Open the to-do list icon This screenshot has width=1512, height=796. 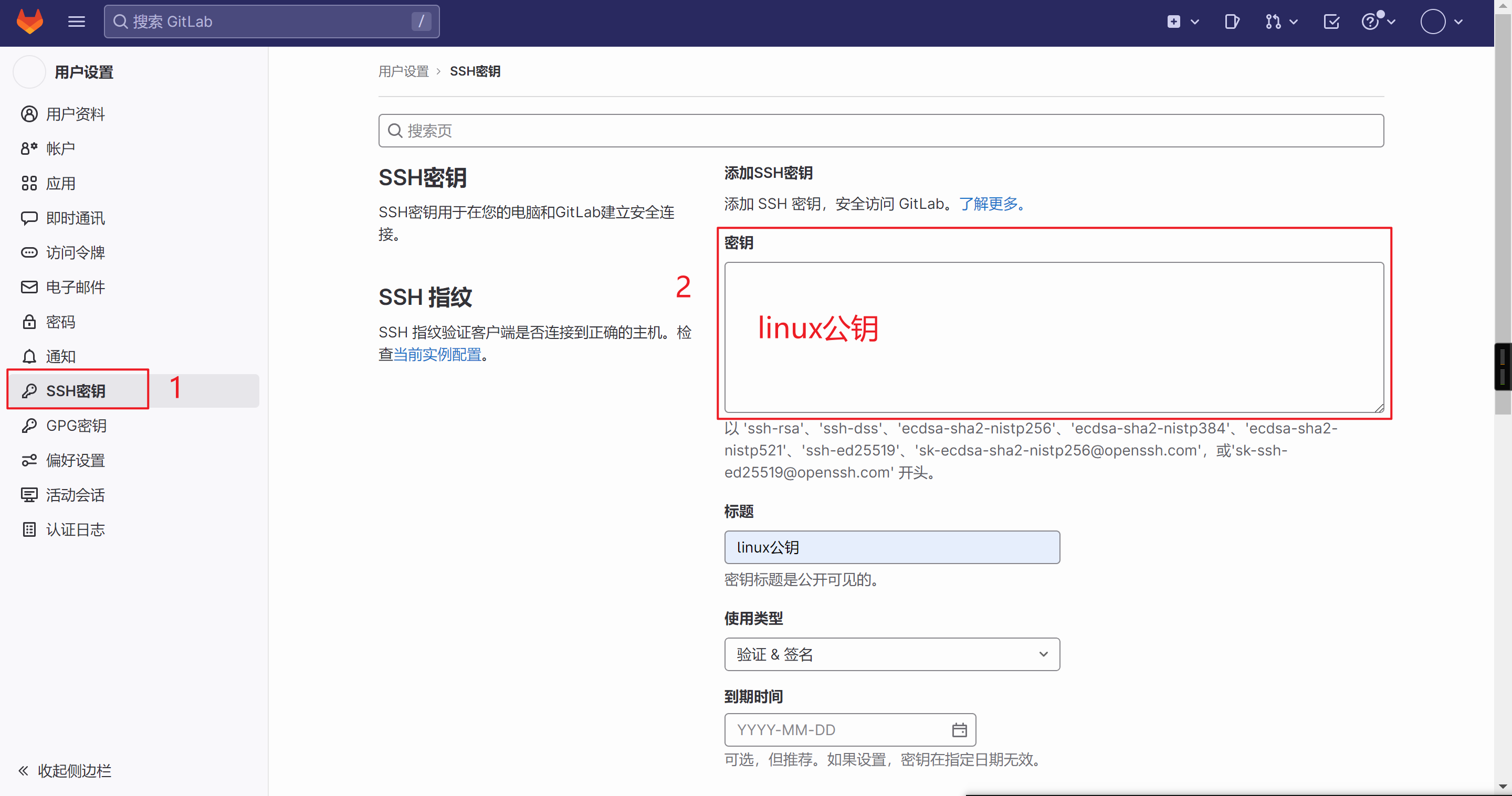(1331, 22)
